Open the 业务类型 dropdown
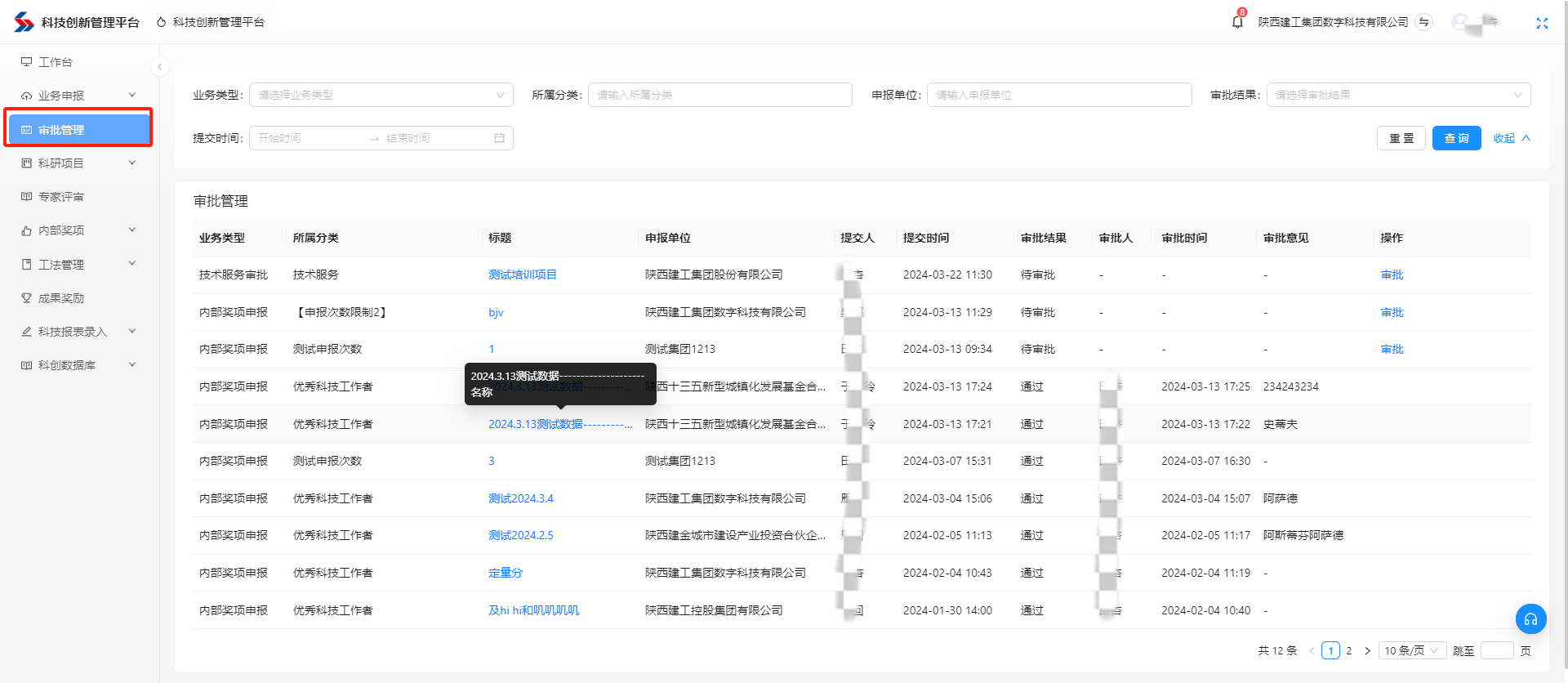Viewport: 1568px width, 683px height. 381,95
